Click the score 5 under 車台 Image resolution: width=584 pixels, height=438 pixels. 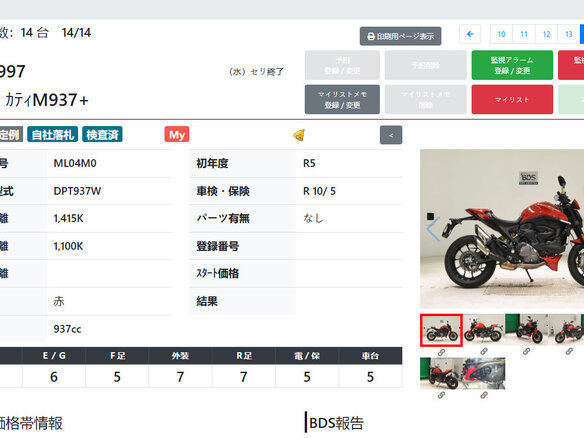tap(370, 377)
